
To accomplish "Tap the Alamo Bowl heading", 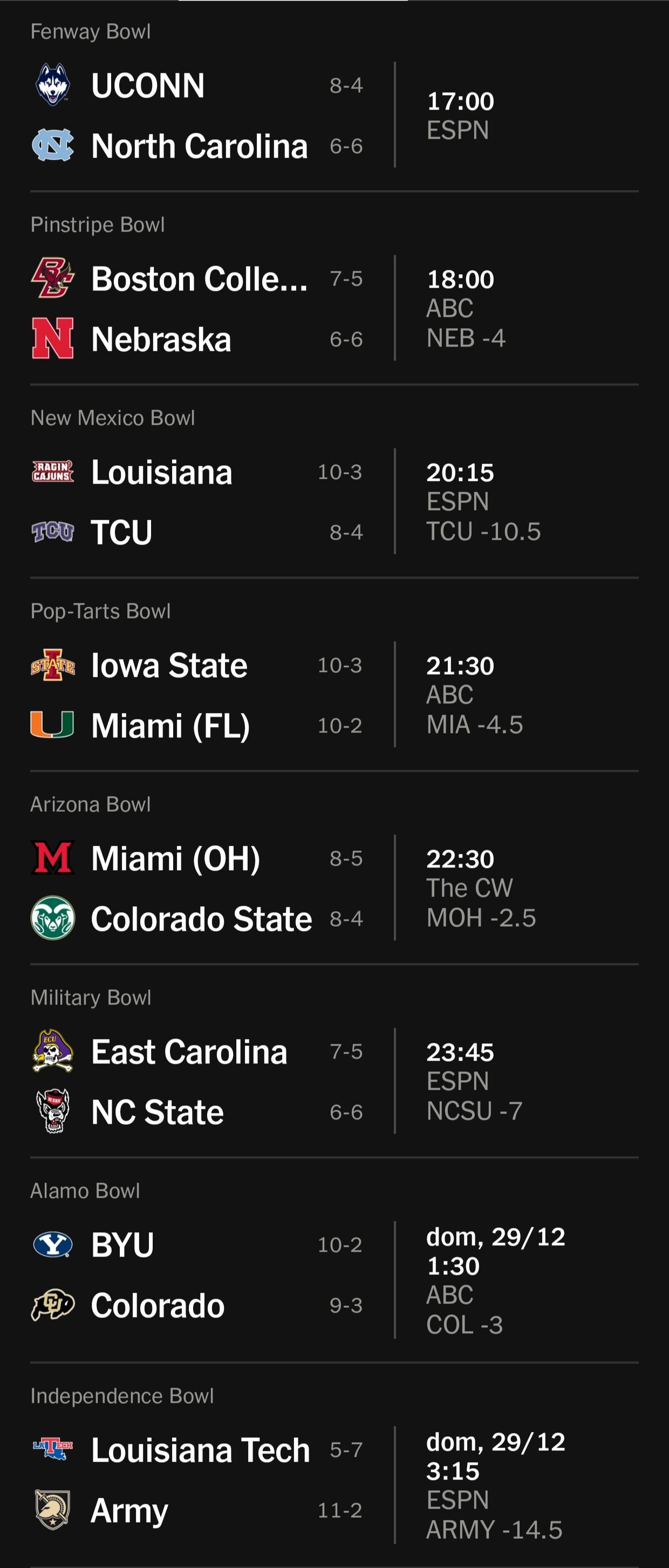I will pos(85,1191).
